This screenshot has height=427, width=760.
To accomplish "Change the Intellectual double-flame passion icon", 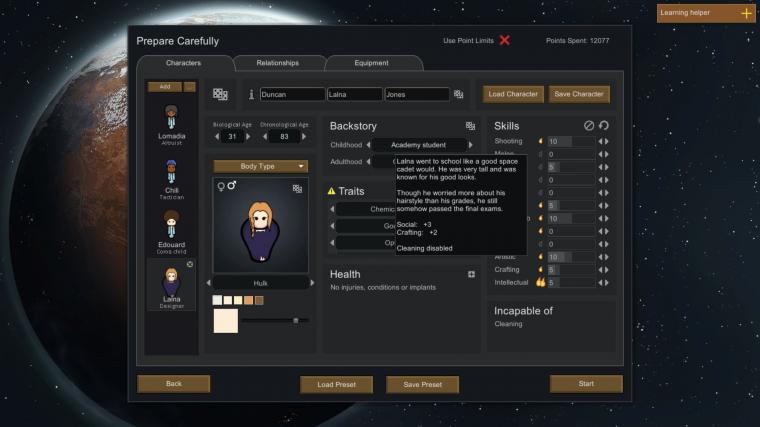I will (540, 282).
